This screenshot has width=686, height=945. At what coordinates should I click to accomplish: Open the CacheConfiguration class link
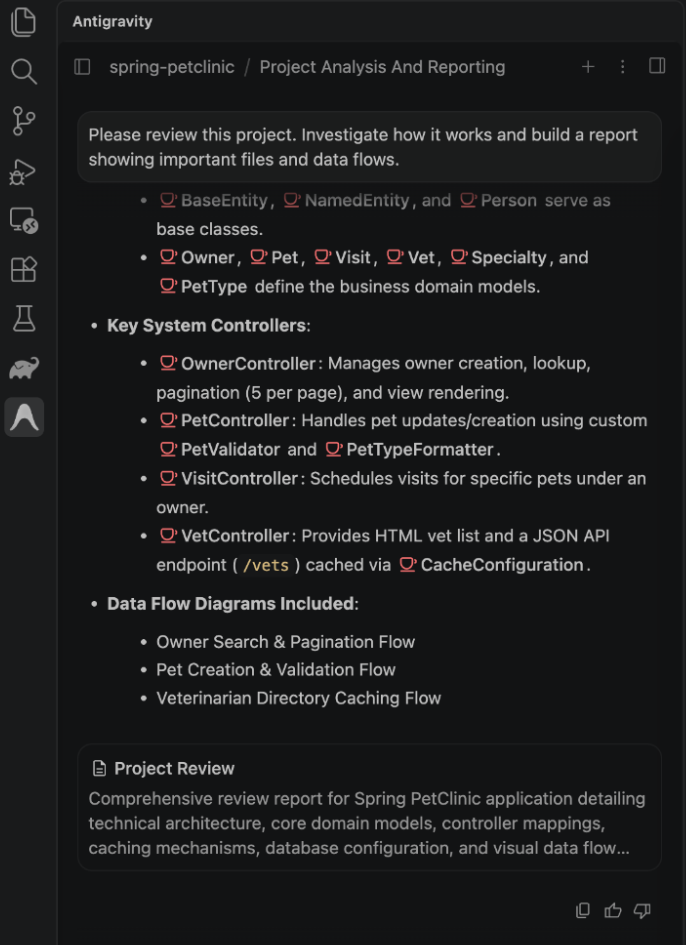tap(491, 565)
